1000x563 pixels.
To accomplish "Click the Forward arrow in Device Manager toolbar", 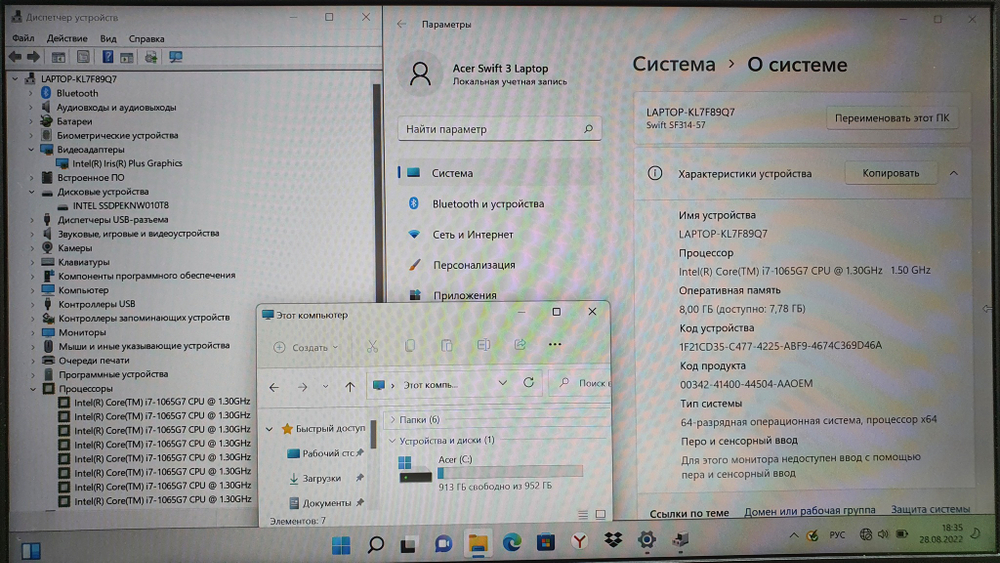I will pos(33,57).
